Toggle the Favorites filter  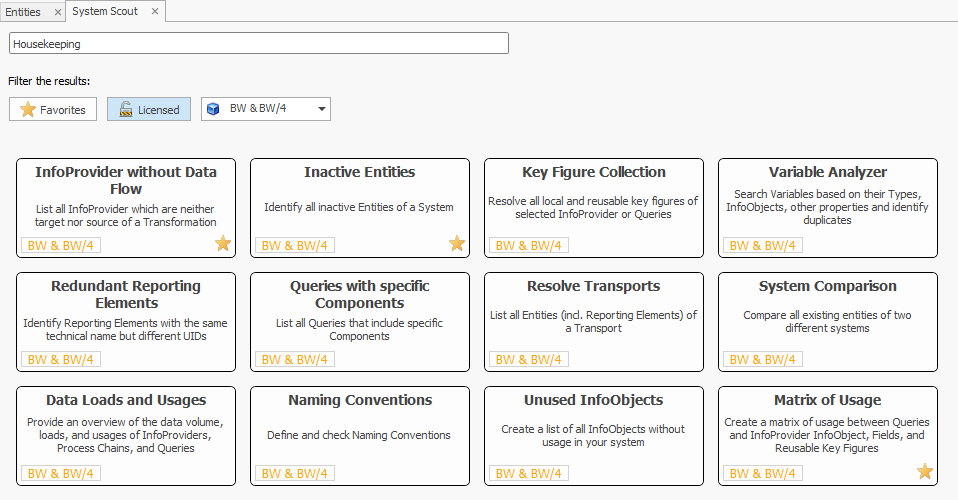pyautogui.click(x=53, y=109)
